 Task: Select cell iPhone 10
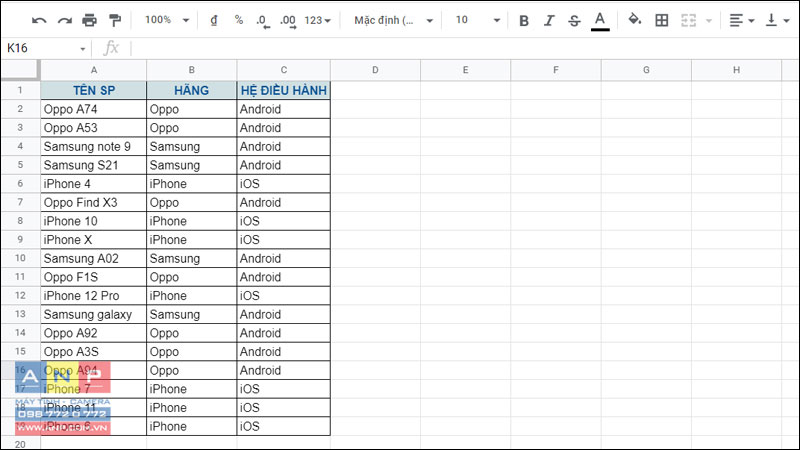click(x=94, y=221)
